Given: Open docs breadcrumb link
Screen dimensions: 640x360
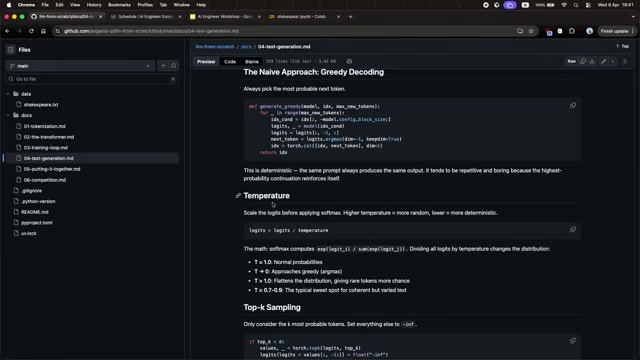Looking at the screenshot, I should pyautogui.click(x=246, y=47).
